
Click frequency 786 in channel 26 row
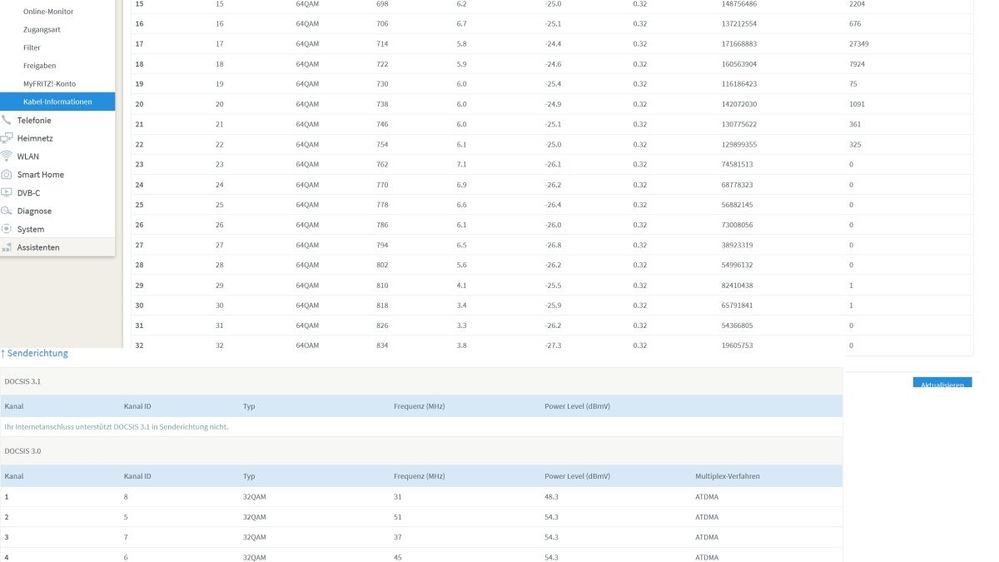tap(382, 225)
